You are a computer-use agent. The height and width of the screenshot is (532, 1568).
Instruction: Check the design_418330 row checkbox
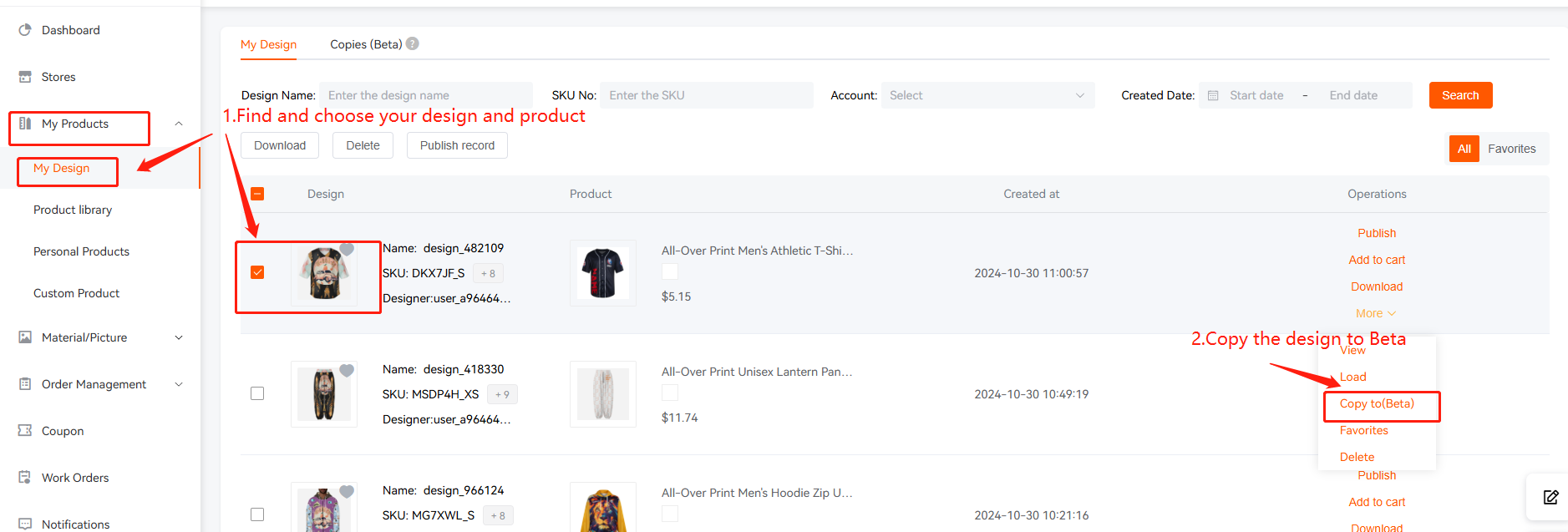tap(257, 393)
